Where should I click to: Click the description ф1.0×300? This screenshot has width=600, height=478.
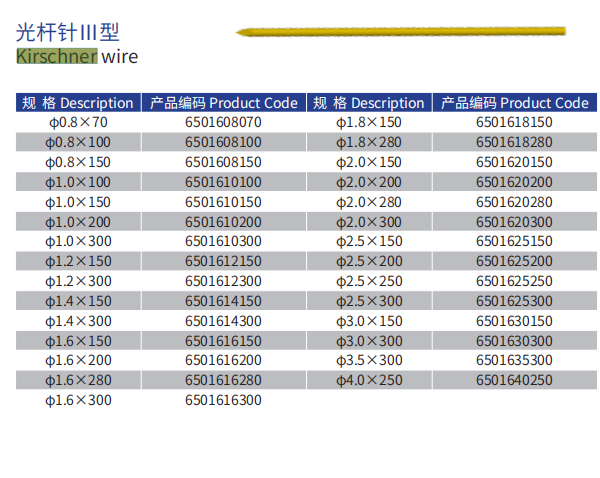(78, 241)
